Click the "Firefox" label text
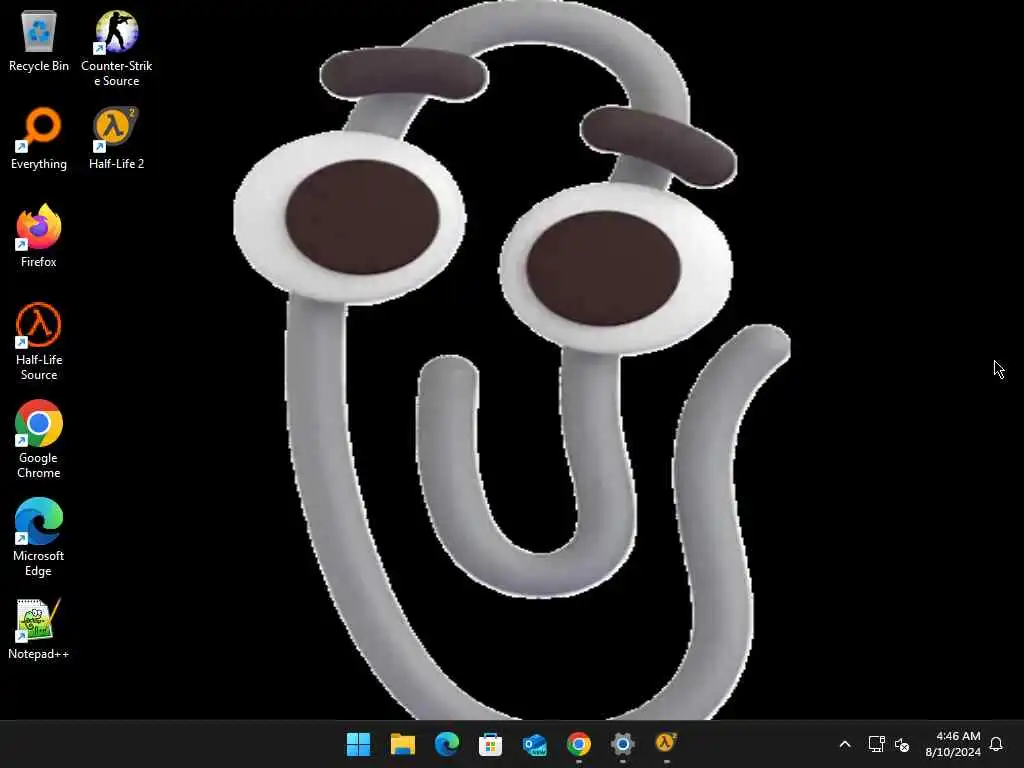1024x768 pixels. pos(39,262)
